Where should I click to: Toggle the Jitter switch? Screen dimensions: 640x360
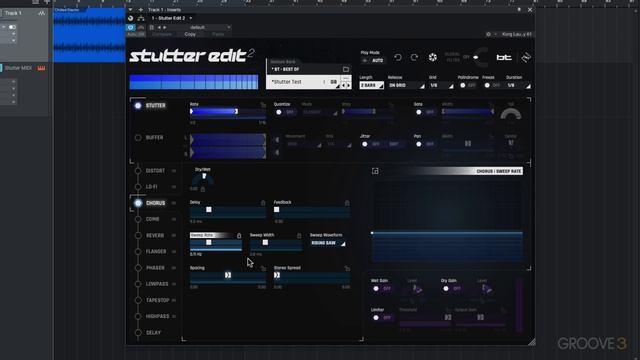pos(371,144)
